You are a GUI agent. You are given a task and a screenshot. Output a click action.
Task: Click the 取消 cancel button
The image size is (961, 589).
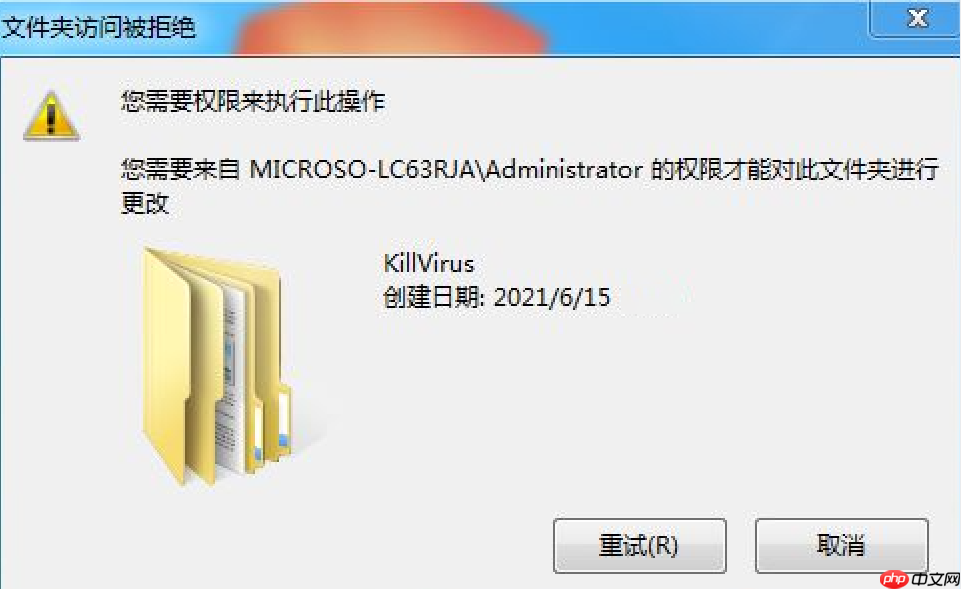pyautogui.click(x=841, y=545)
